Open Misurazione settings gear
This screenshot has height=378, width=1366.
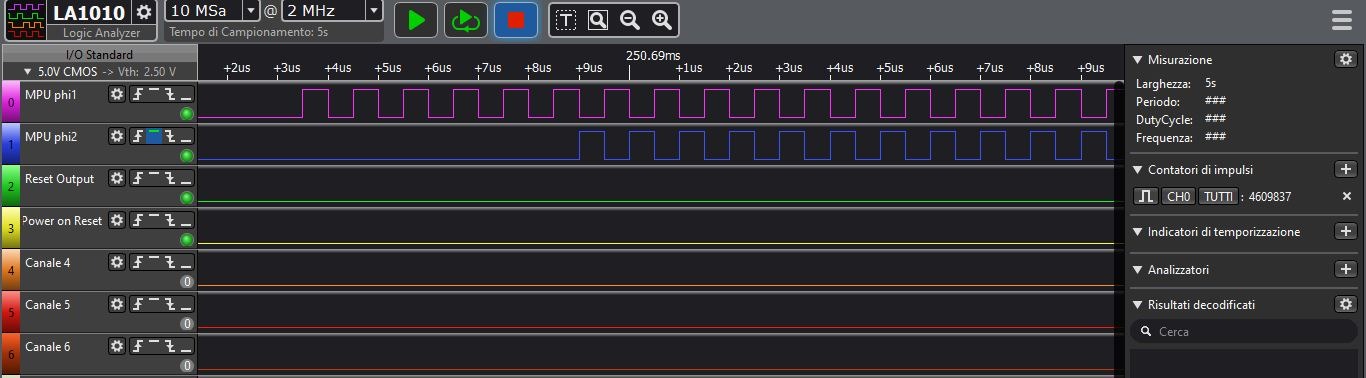[x=1346, y=59]
